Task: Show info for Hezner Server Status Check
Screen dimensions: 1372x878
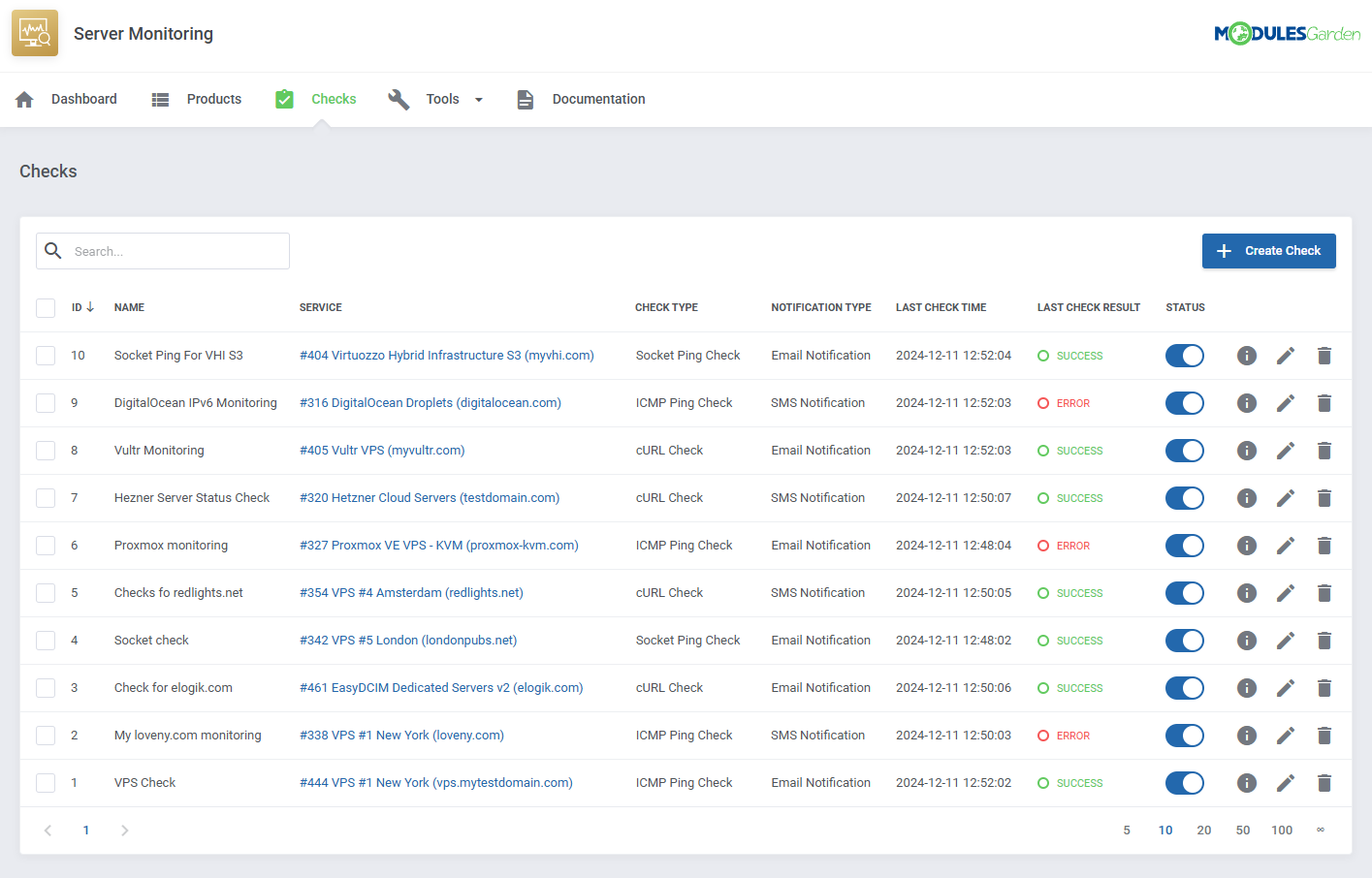Action: pyautogui.click(x=1247, y=498)
